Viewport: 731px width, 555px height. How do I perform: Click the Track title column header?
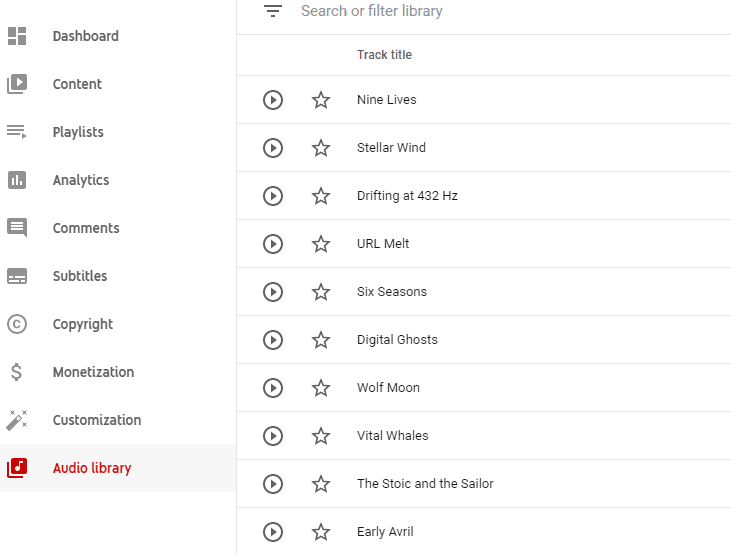385,55
